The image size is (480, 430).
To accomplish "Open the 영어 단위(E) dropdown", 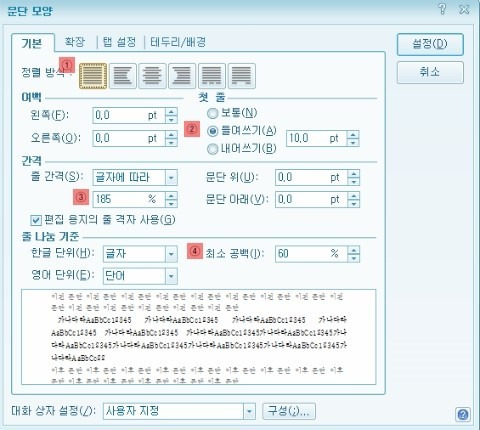I will [x=171, y=276].
